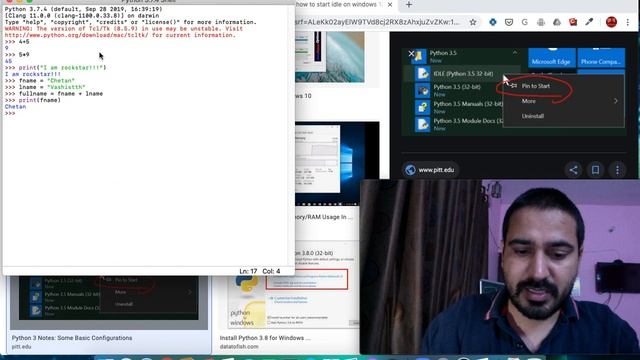Open 'Python 3 Notes: Some Basic Configurations' result
This screenshot has width=640, height=360.
[72, 338]
